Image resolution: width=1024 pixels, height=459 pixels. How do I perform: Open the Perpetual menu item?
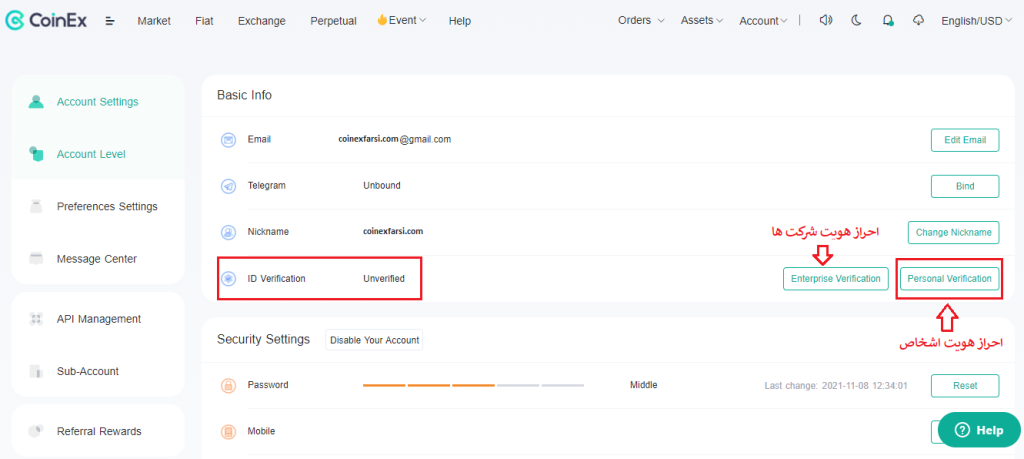(334, 21)
